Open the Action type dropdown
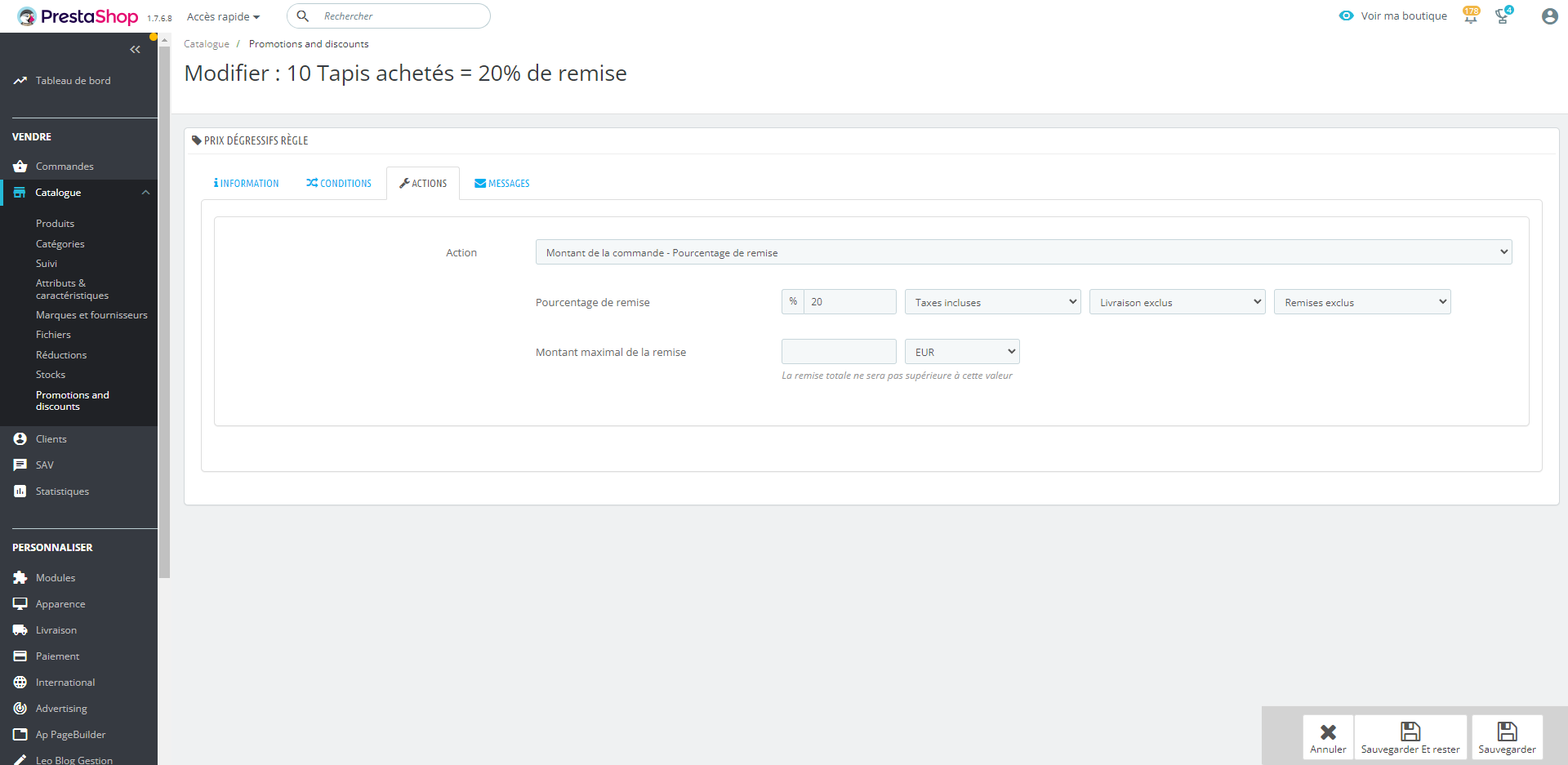Screen dimensions: 1568x765 (1022, 252)
